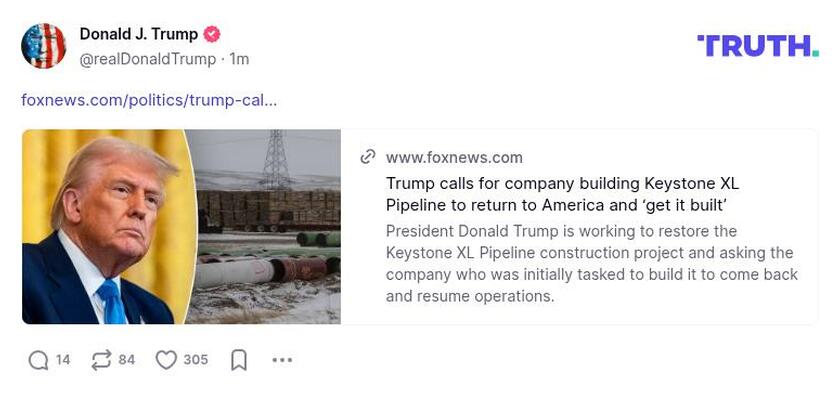This screenshot has height=406, width=840.
Task: Open the three-dot more options menu
Action: pos(282,360)
